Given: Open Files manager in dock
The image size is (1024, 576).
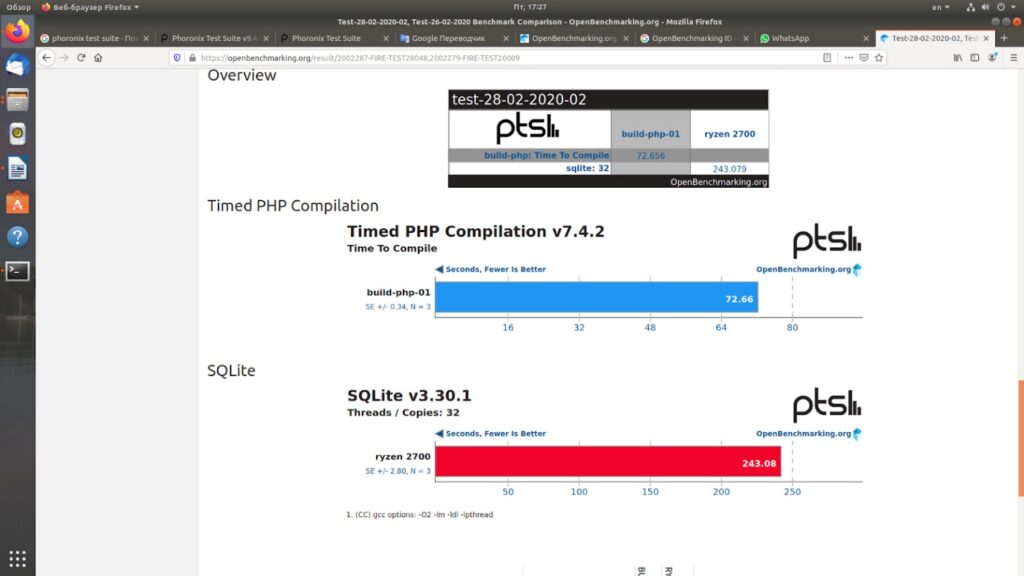Looking at the screenshot, I should pos(18,100).
